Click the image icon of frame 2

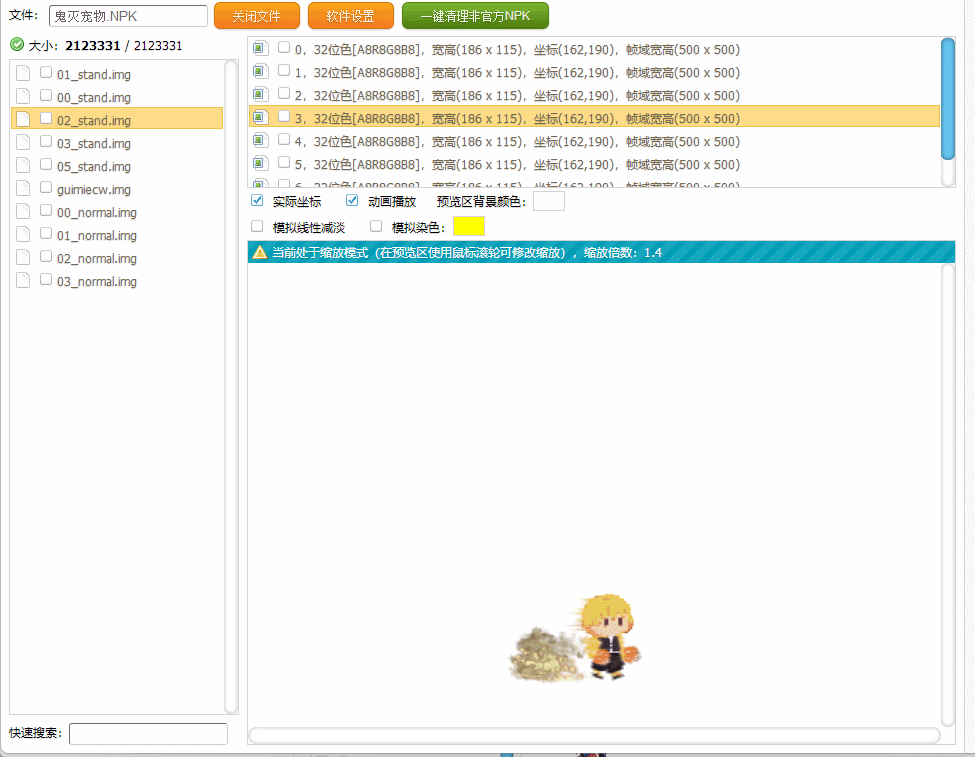click(261, 94)
